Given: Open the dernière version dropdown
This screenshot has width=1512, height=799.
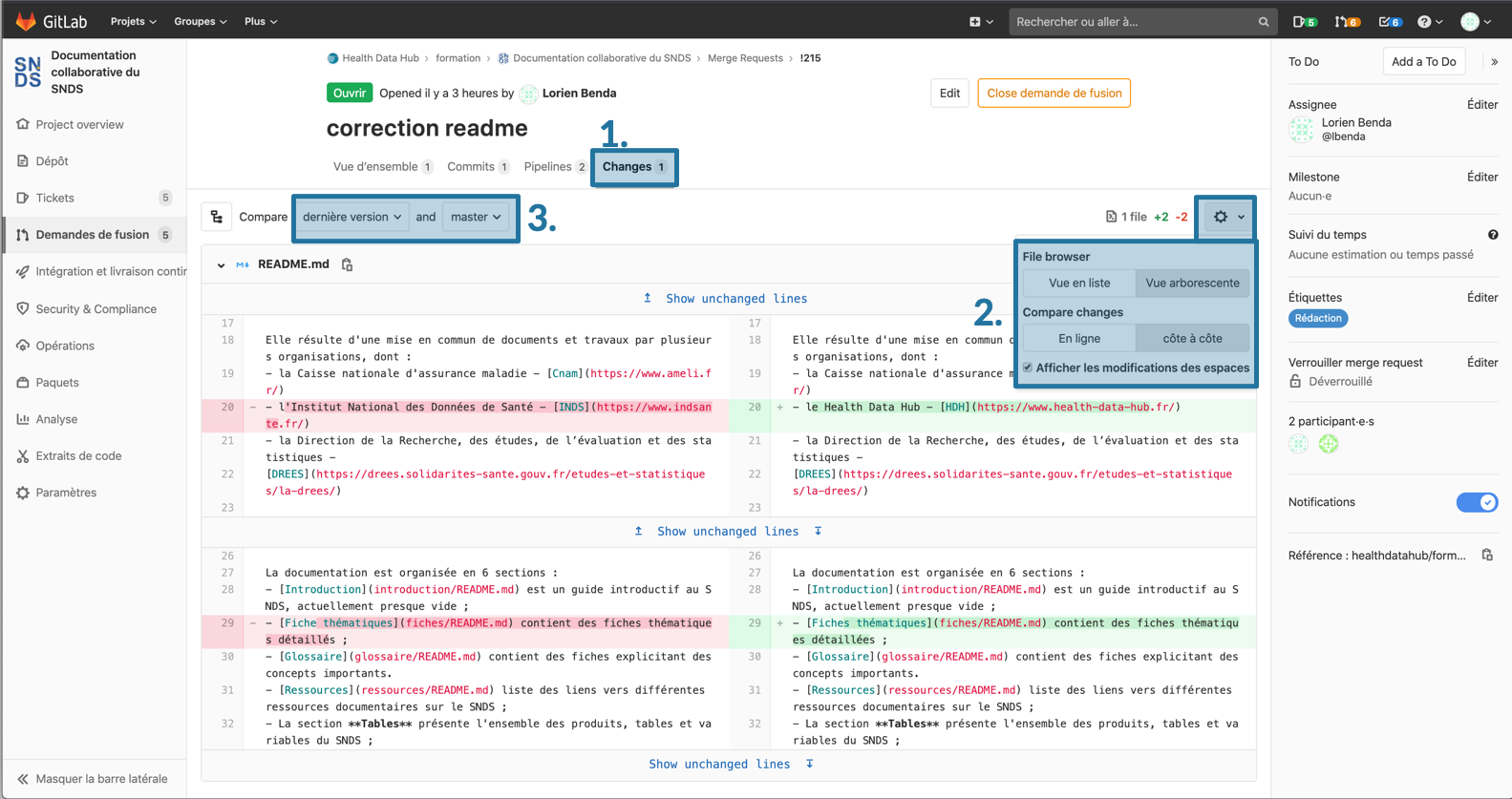Looking at the screenshot, I should click(x=351, y=217).
